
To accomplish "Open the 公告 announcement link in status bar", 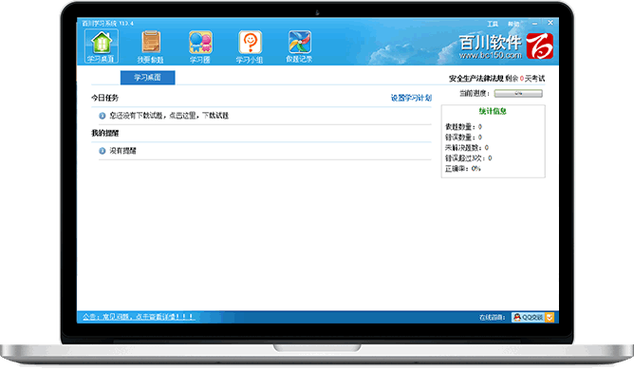I will pos(139,317).
